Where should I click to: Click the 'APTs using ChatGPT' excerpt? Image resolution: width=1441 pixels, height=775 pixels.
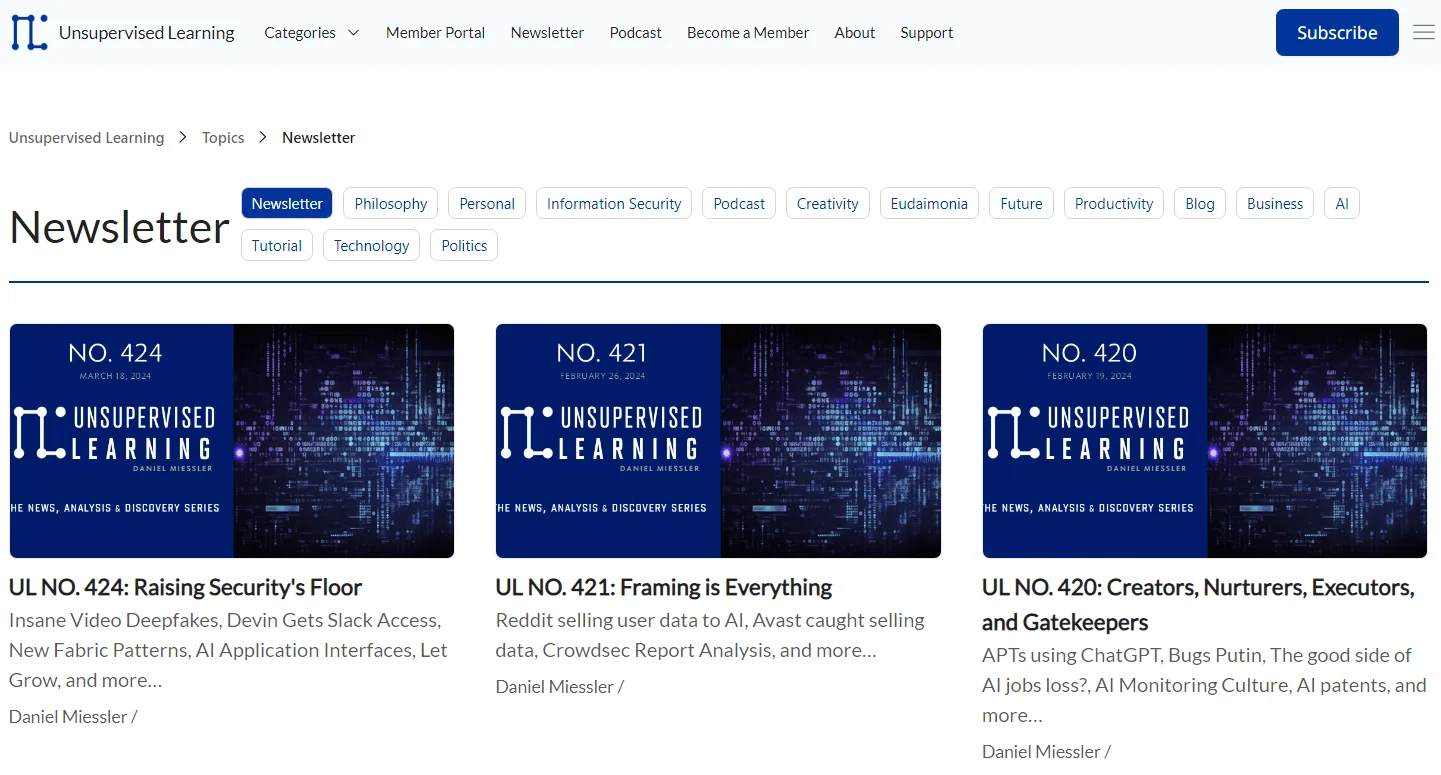(x=1204, y=685)
